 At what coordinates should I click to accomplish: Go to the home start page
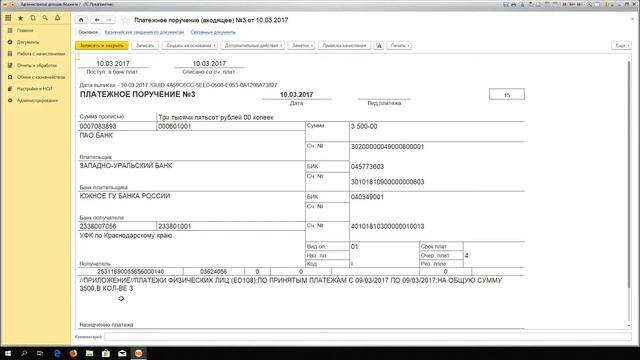pos(81,20)
